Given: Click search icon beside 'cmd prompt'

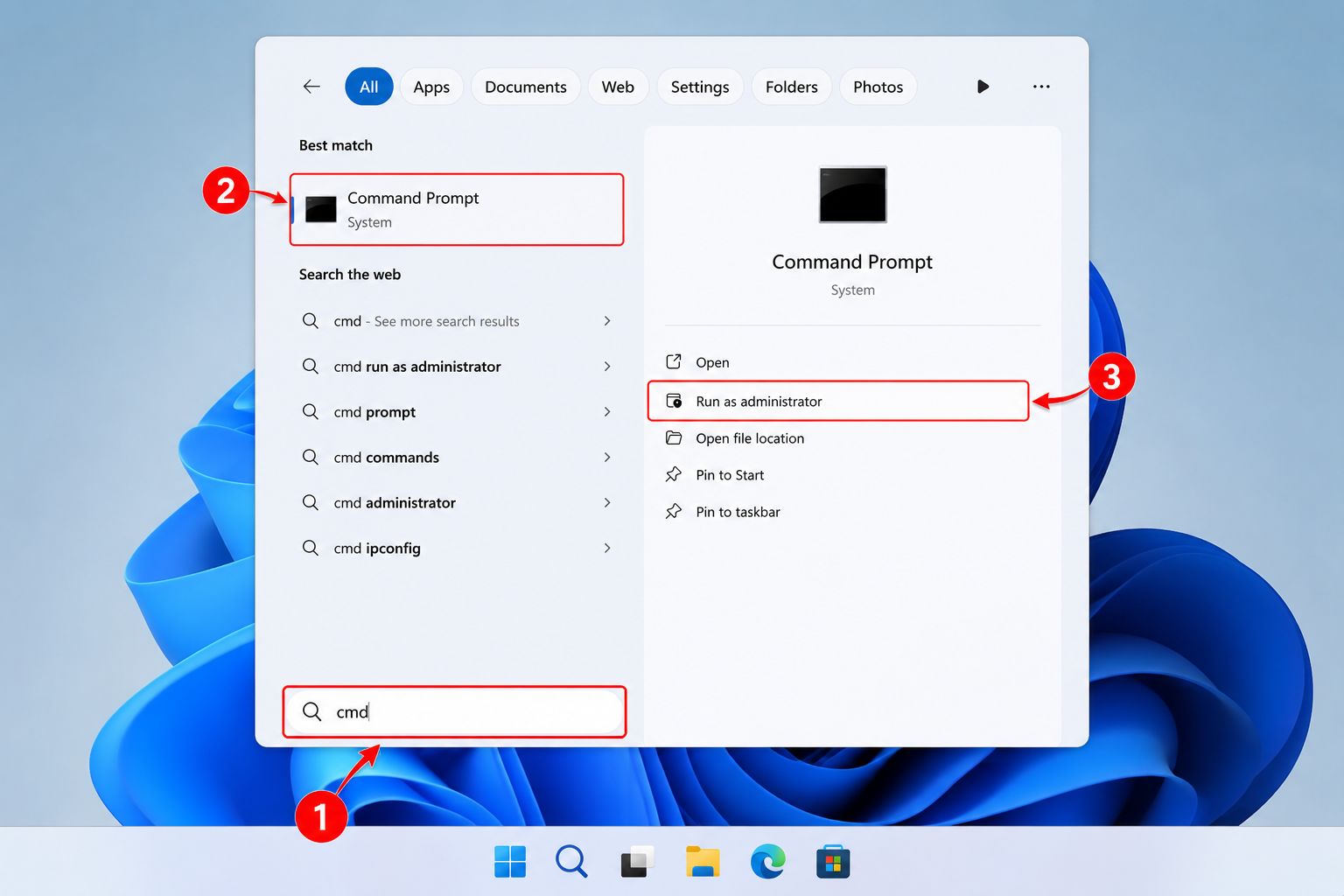Looking at the screenshot, I should coord(310,411).
